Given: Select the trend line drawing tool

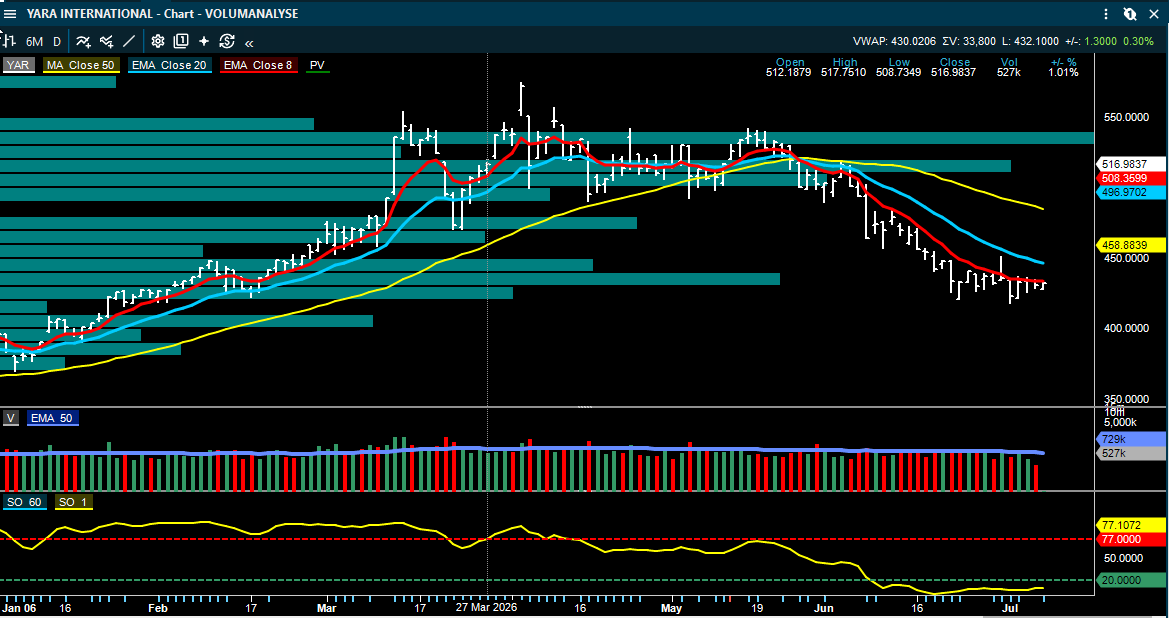Looking at the screenshot, I should (129, 42).
